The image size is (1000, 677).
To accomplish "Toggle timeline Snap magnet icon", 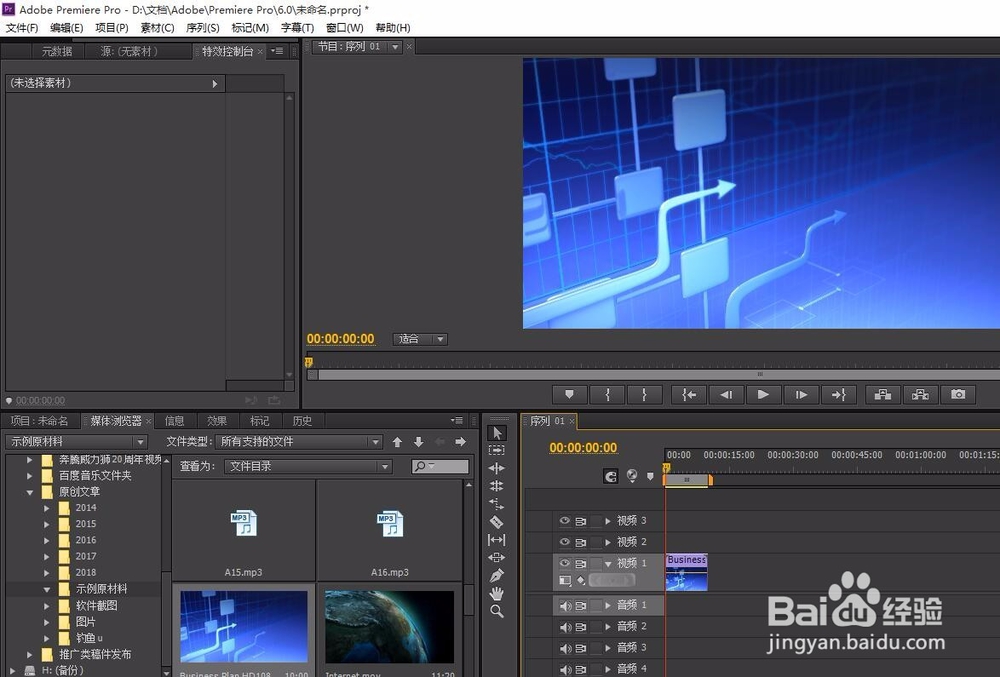I will pos(610,476).
